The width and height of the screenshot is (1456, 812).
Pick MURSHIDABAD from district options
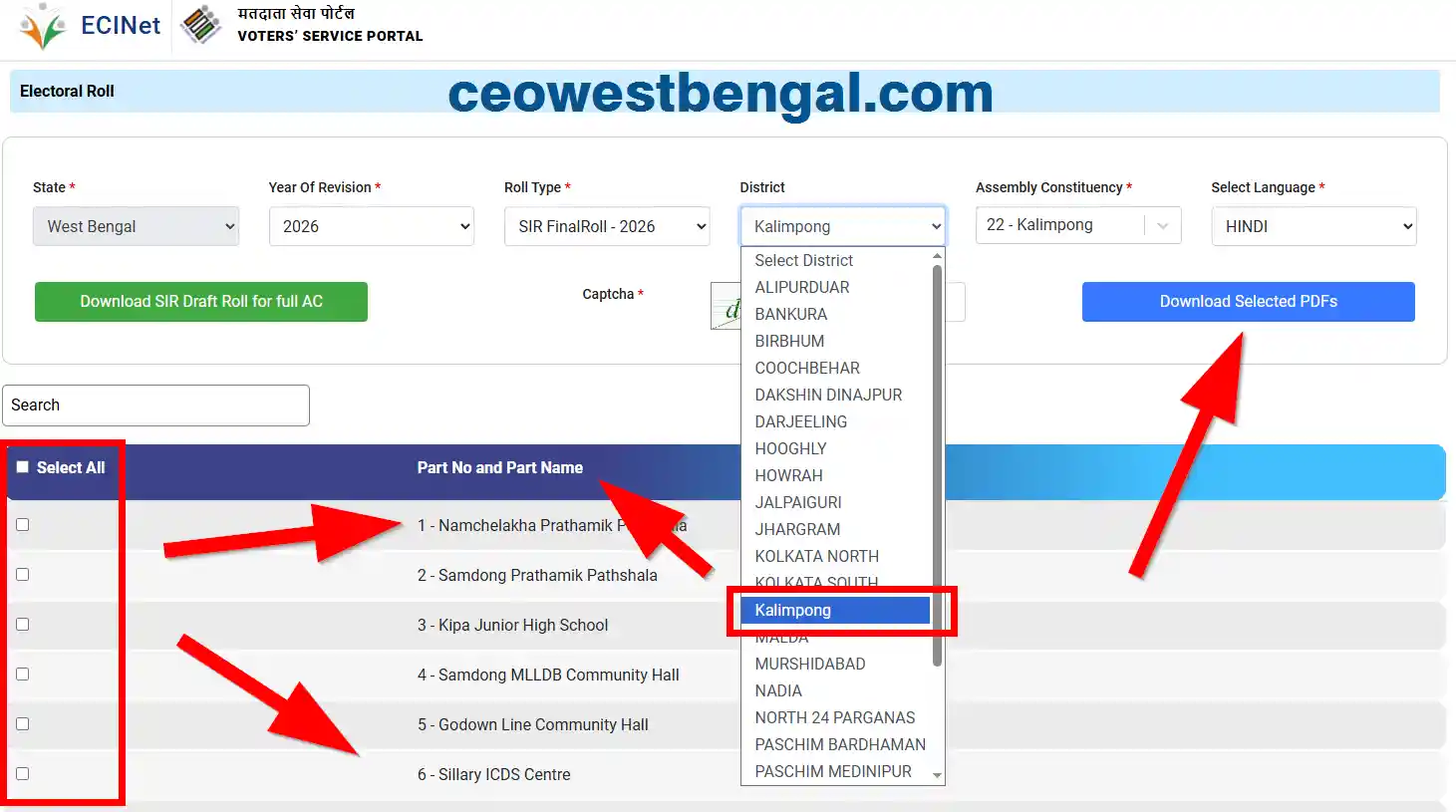tap(809, 664)
